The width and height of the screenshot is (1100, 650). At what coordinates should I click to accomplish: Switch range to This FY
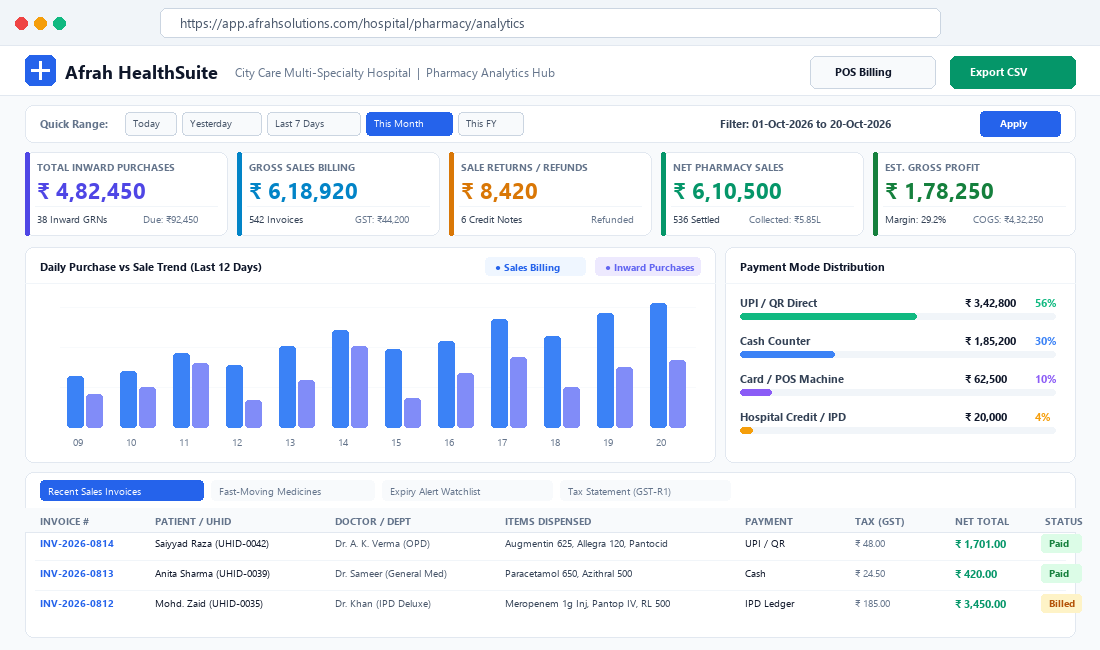490,124
